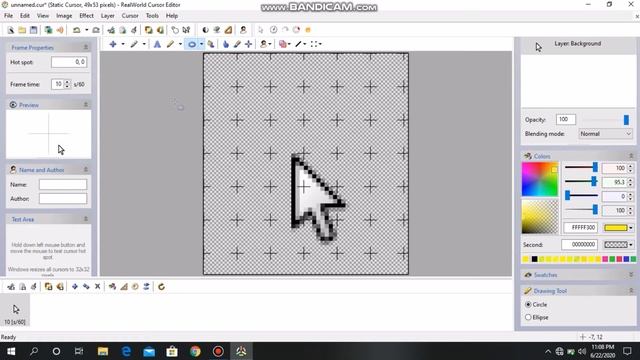The height and width of the screenshot is (360, 640).
Task: Click the X delete frame icon in the bottom toolbar
Action: coord(98,287)
